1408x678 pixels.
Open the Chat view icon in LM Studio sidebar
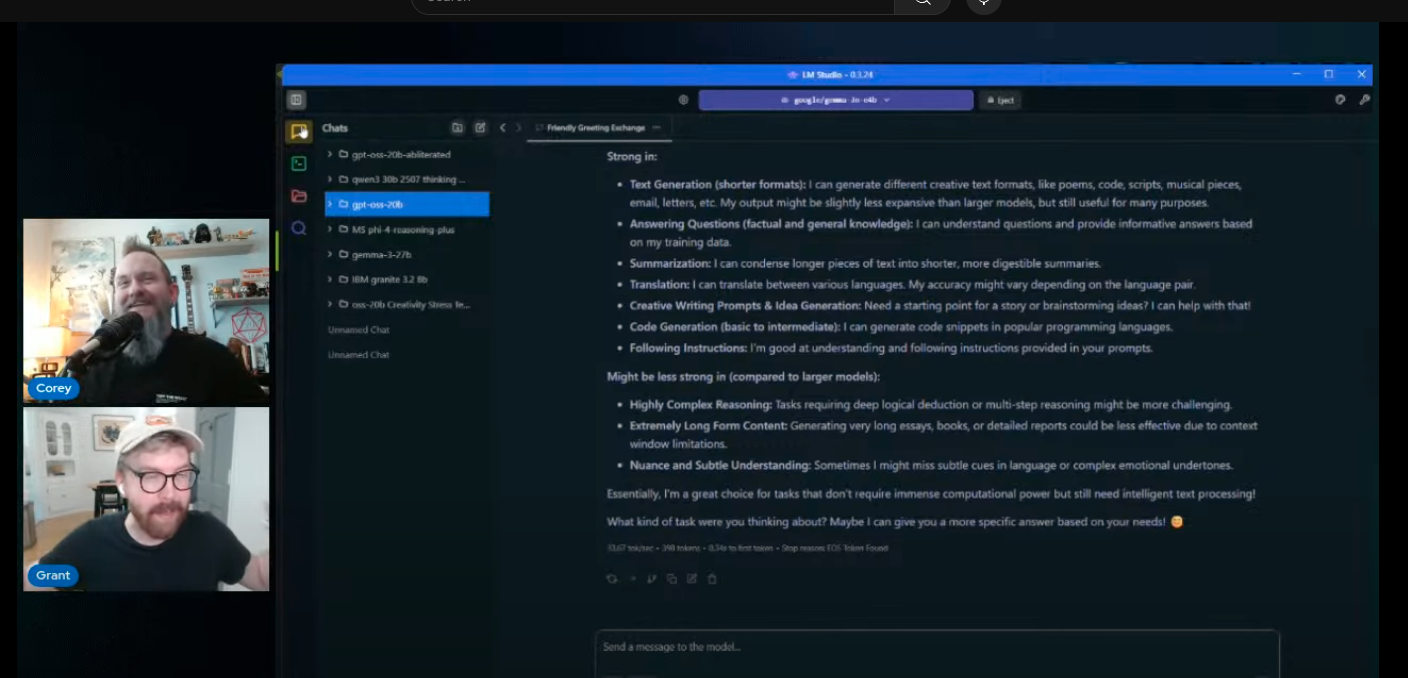(298, 131)
